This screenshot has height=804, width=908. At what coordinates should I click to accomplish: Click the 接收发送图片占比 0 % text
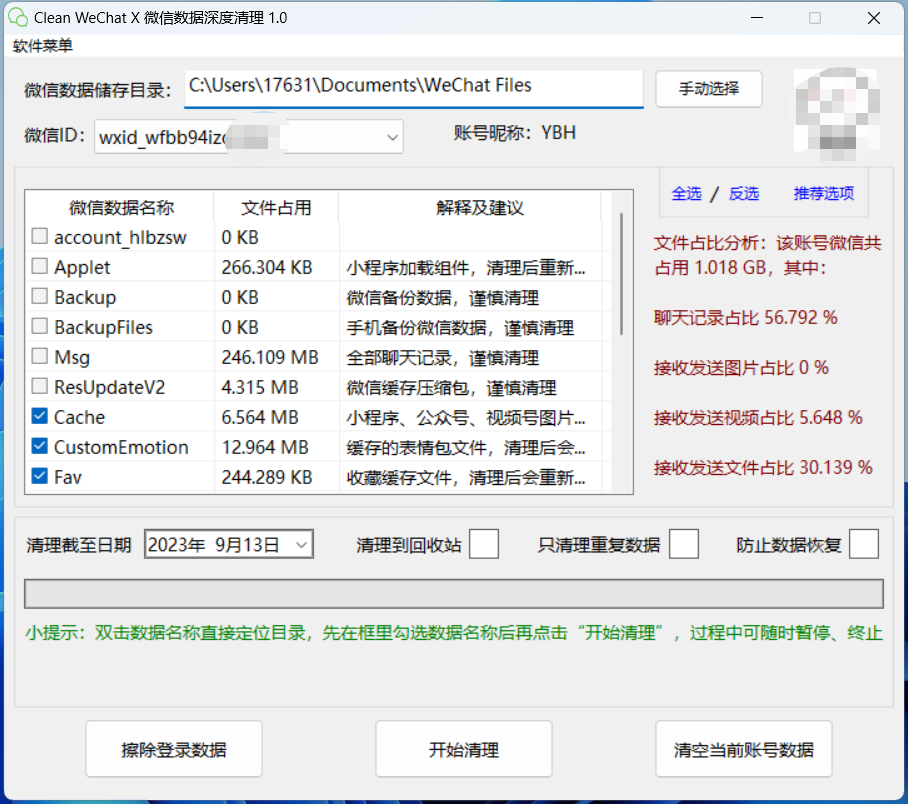(741, 367)
